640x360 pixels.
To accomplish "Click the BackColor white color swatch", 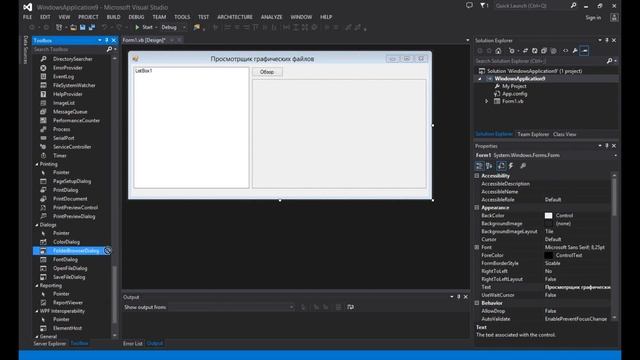I will click(549, 216).
